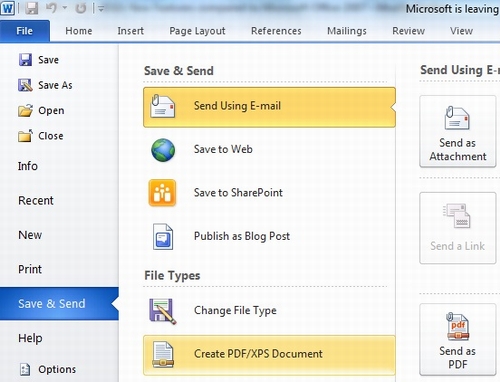Click the Change File Type disk icon

click(x=163, y=311)
